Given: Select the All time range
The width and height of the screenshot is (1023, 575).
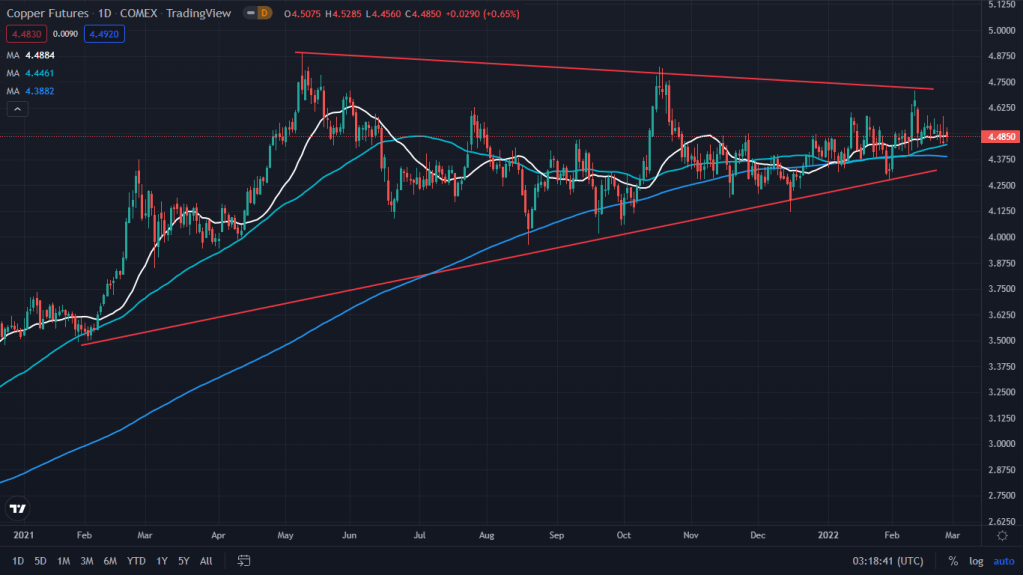Looking at the screenshot, I should click(206, 561).
